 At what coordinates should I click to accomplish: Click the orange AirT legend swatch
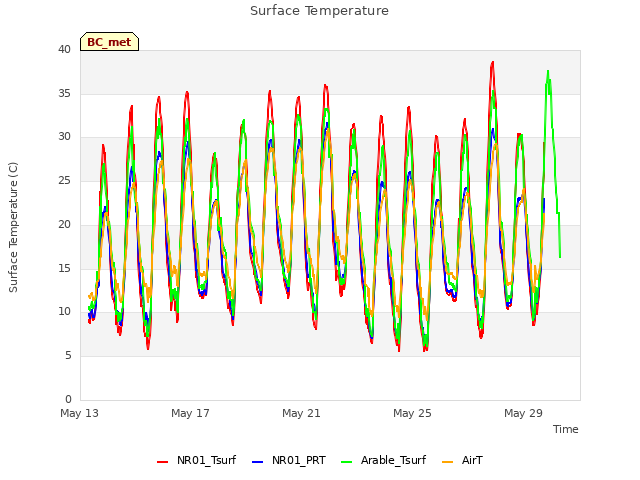click(447, 462)
